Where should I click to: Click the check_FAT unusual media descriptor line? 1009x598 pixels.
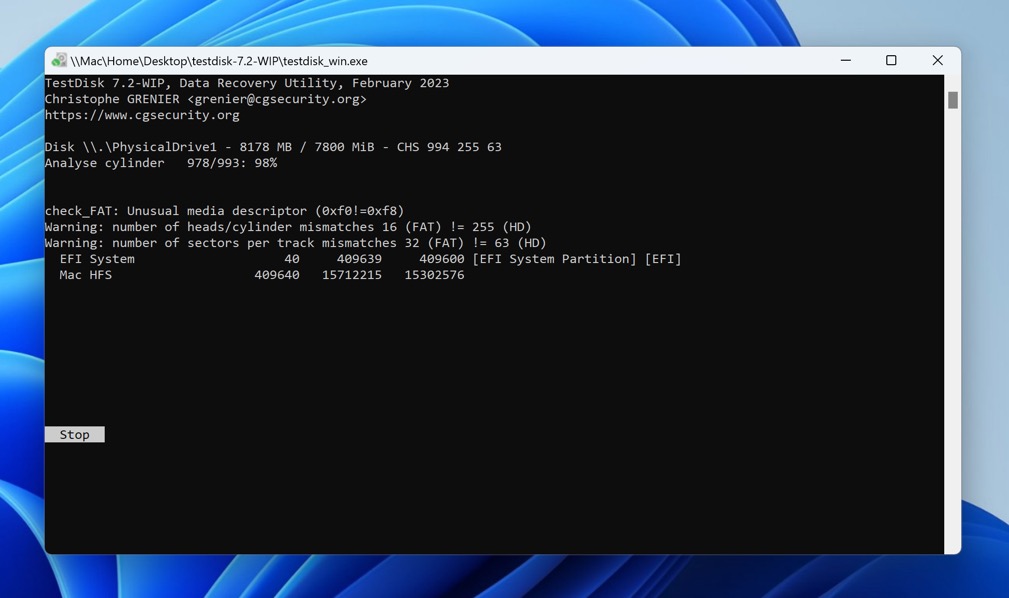pyautogui.click(x=225, y=211)
